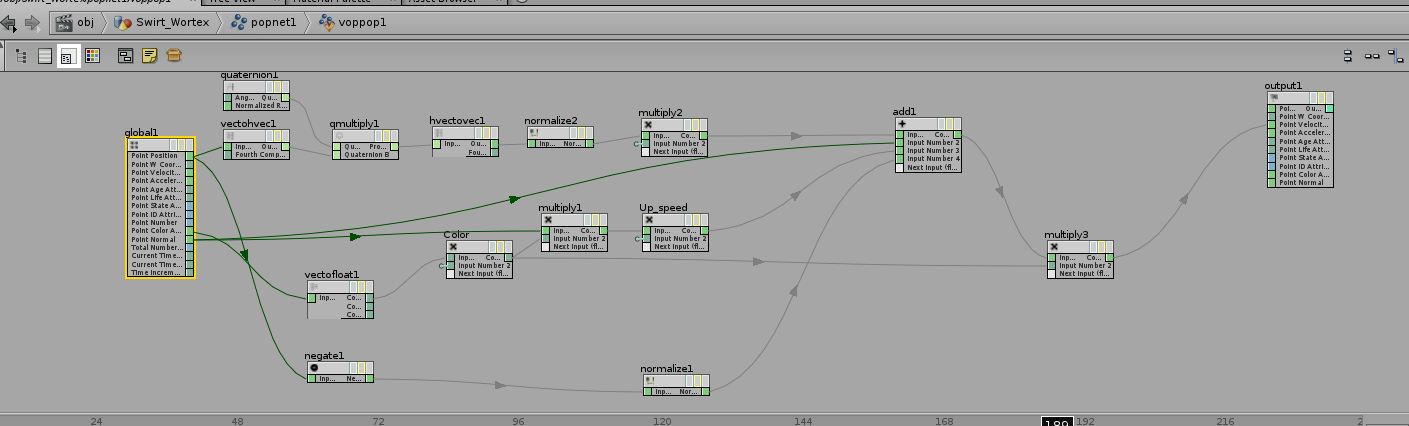Switch to tree list view mode icon
This screenshot has height=426, width=1409.
pos(21,56)
